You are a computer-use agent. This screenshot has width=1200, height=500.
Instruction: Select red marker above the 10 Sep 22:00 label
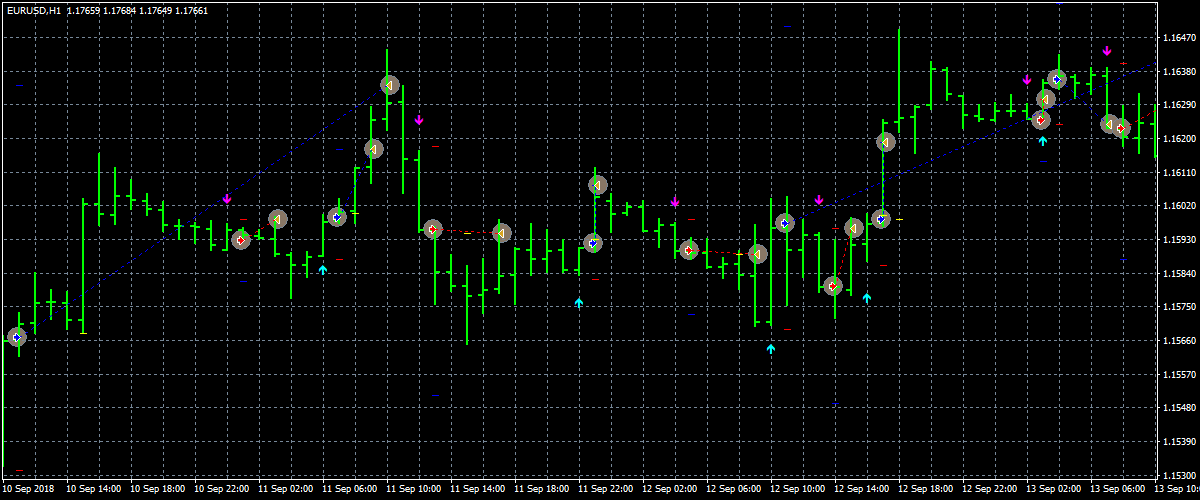(240, 240)
